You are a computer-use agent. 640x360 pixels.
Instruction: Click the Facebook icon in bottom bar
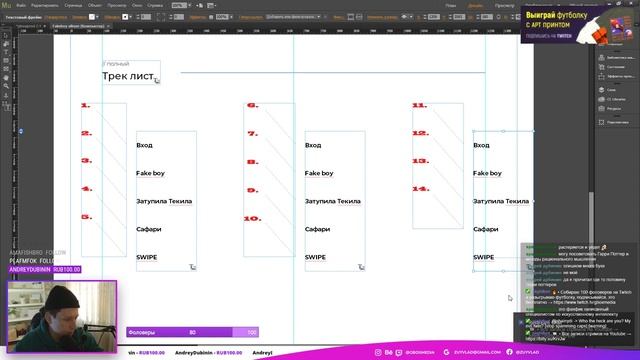tap(509, 352)
